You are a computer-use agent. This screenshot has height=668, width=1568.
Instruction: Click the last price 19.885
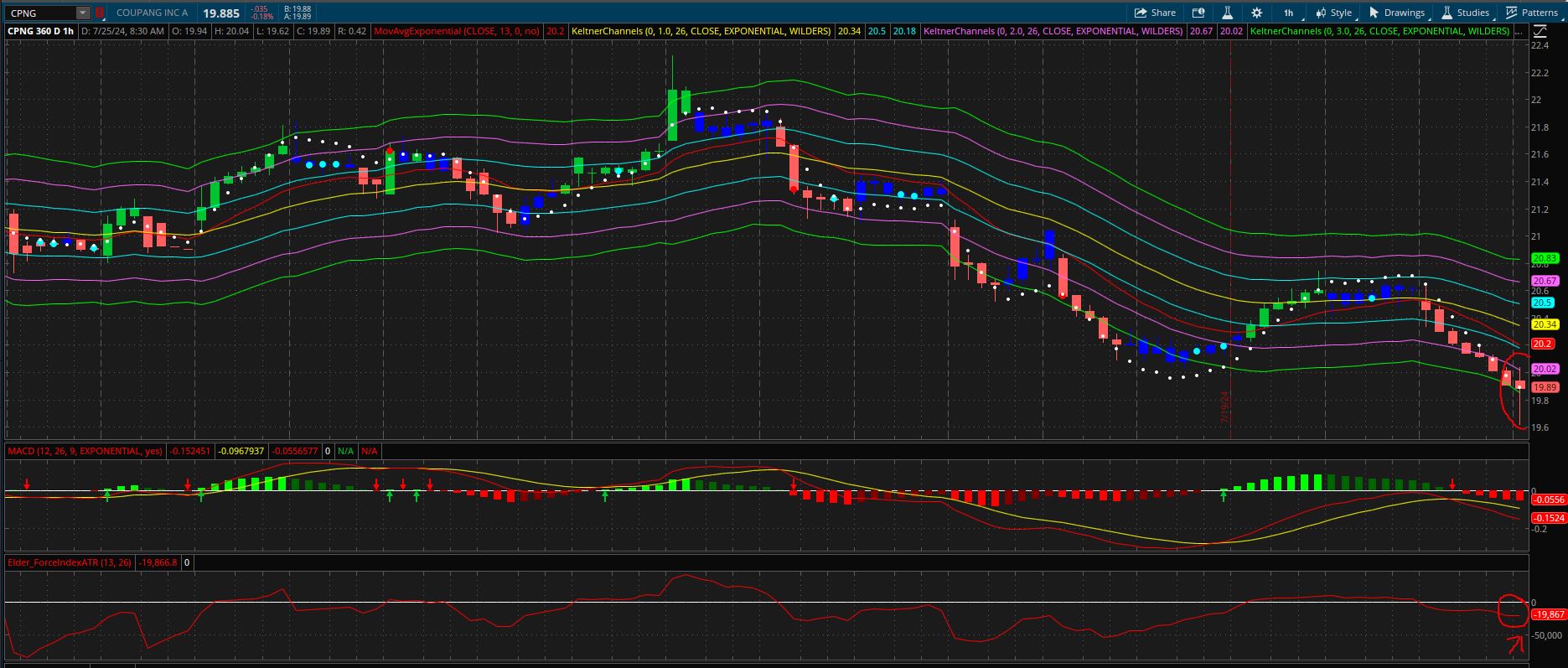(x=220, y=13)
